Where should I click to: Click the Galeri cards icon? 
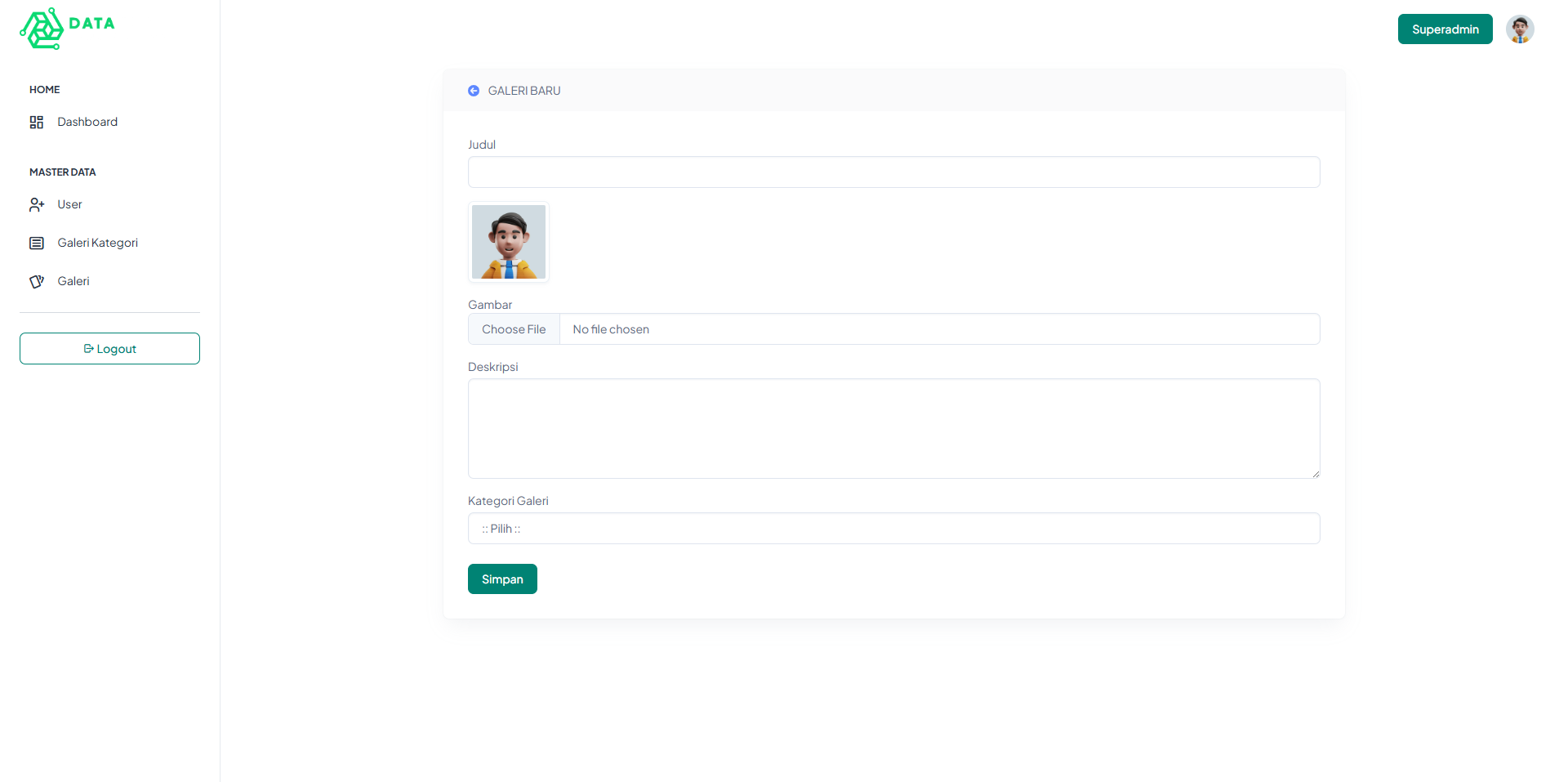(x=37, y=282)
